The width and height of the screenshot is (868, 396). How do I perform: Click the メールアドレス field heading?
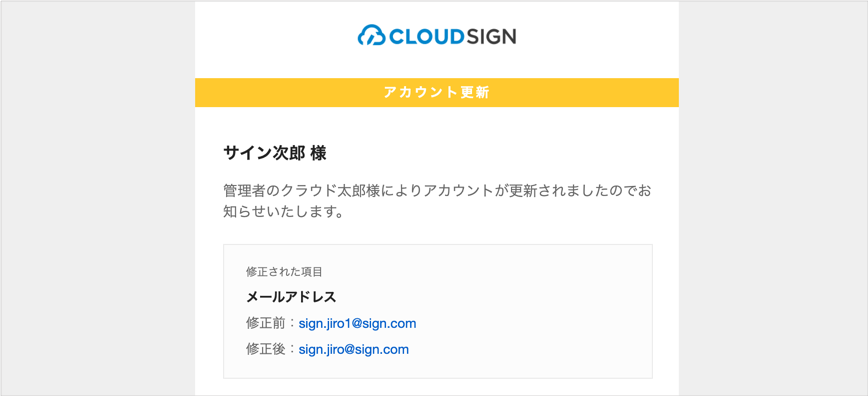(x=291, y=297)
